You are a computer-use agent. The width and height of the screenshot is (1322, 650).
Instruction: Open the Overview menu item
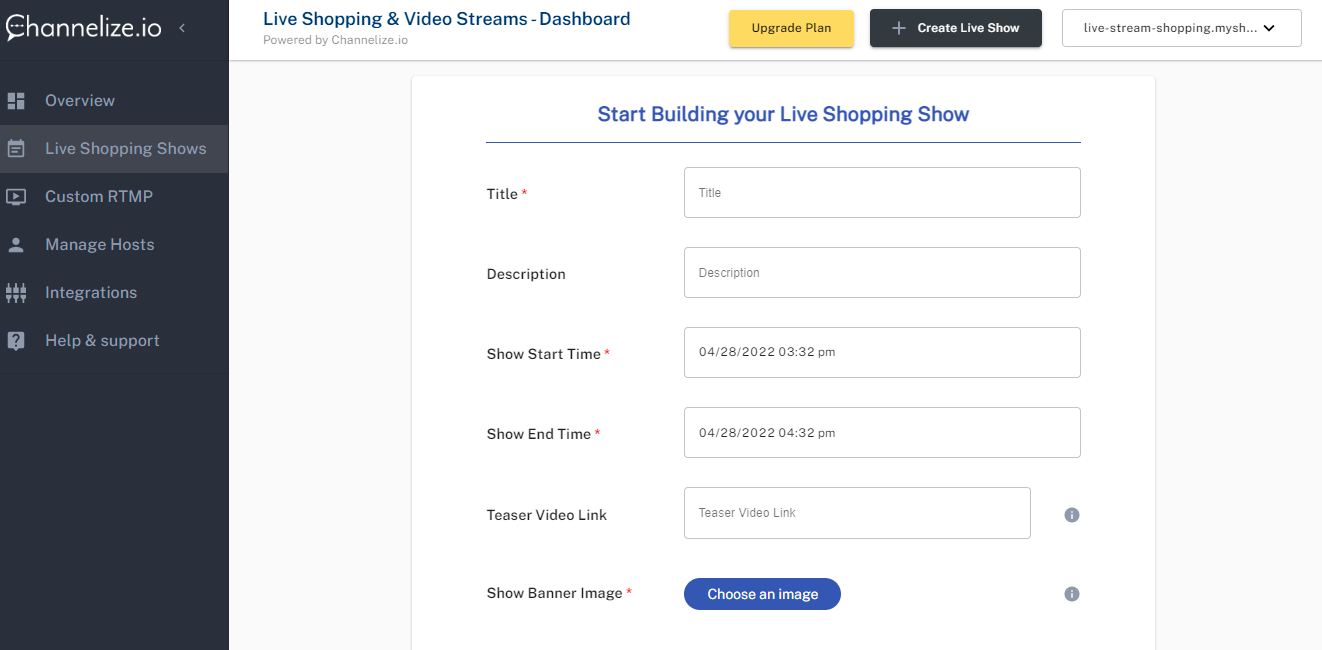click(114, 100)
